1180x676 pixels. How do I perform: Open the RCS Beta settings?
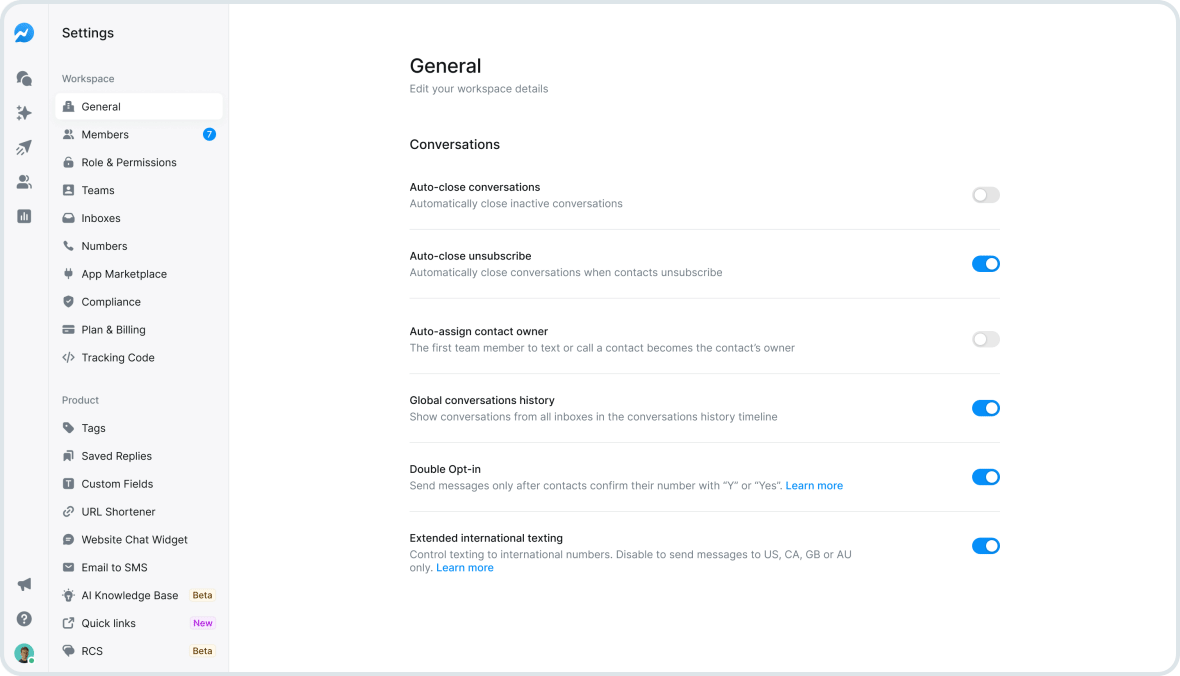tap(93, 650)
